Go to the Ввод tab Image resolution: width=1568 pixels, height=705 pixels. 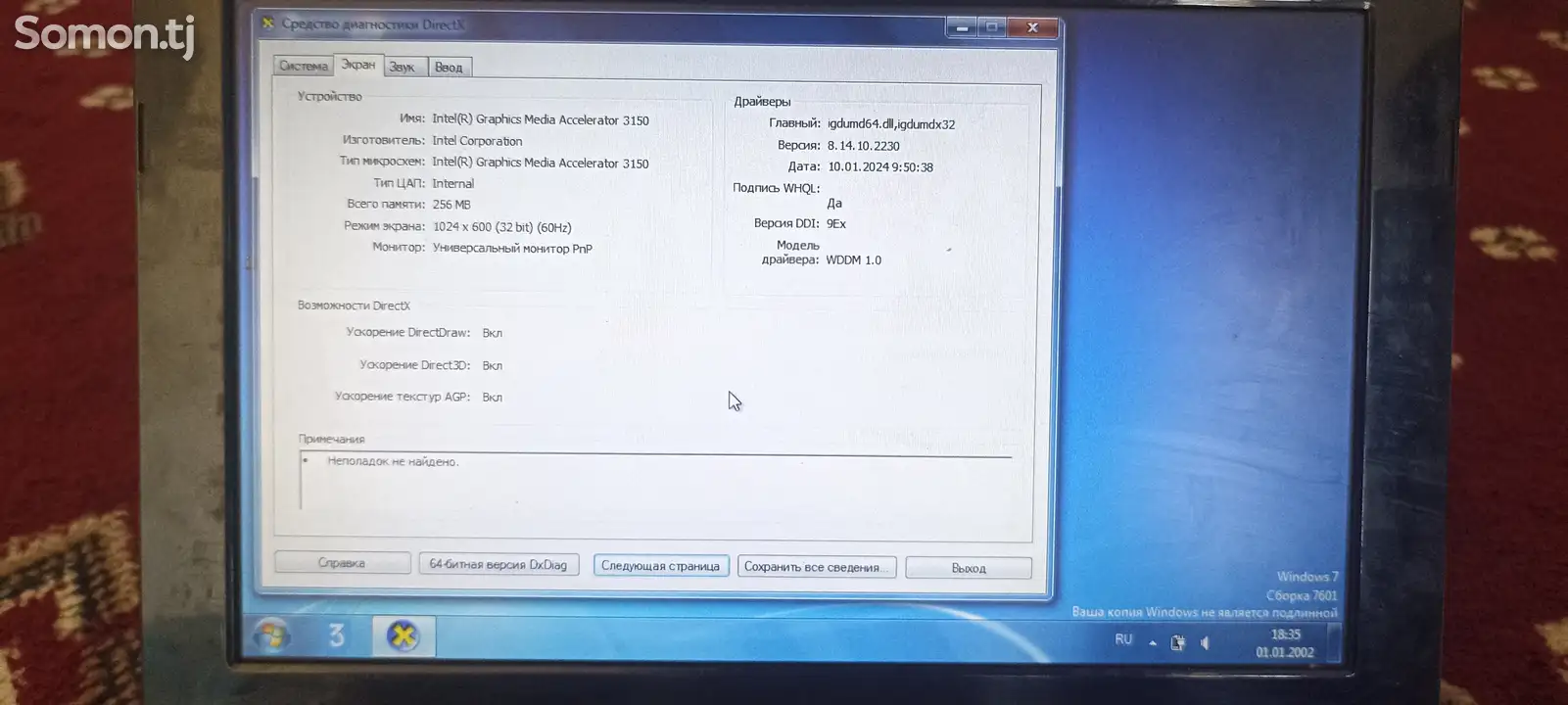click(449, 68)
